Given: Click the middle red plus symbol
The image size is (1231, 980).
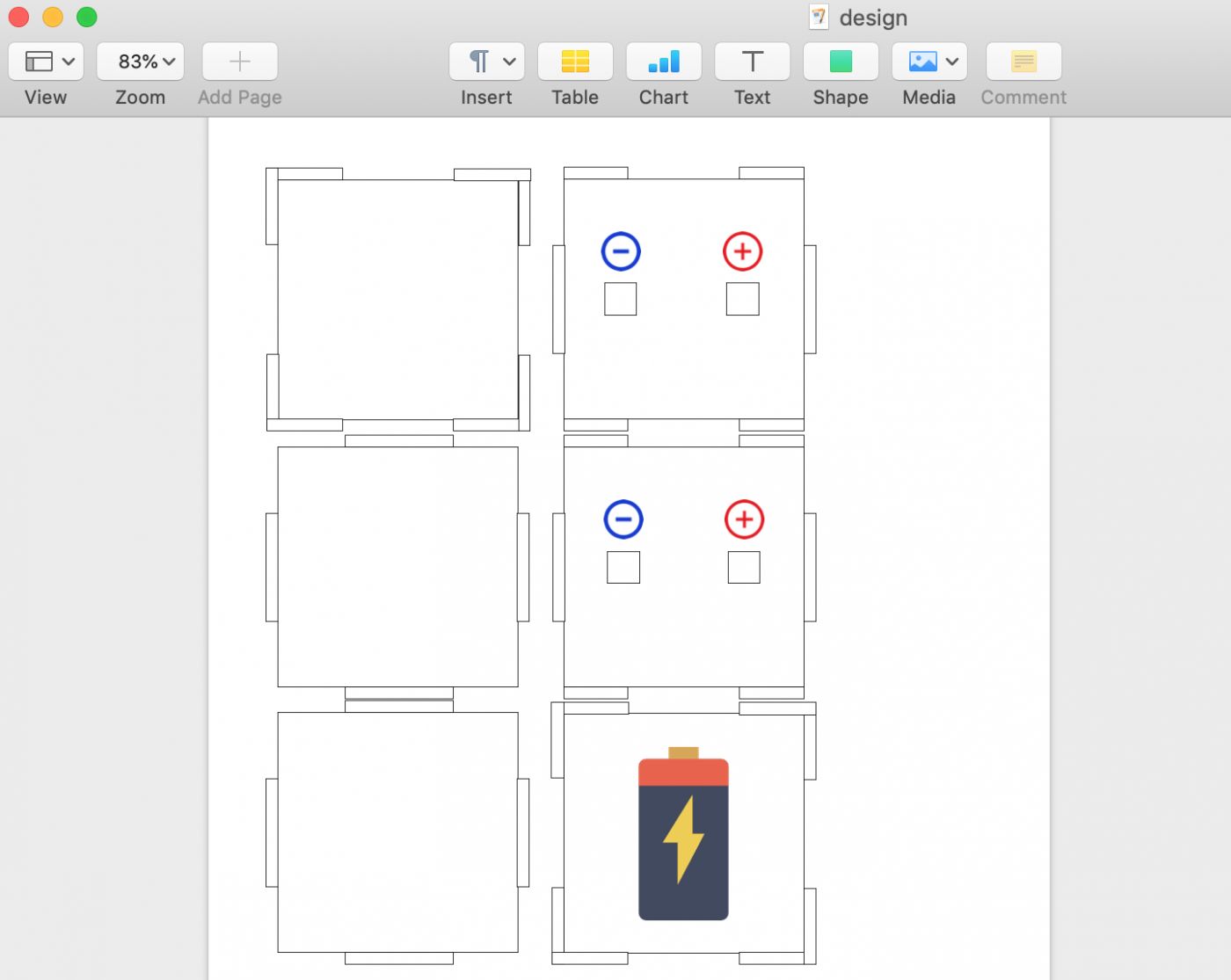Looking at the screenshot, I should click(744, 519).
